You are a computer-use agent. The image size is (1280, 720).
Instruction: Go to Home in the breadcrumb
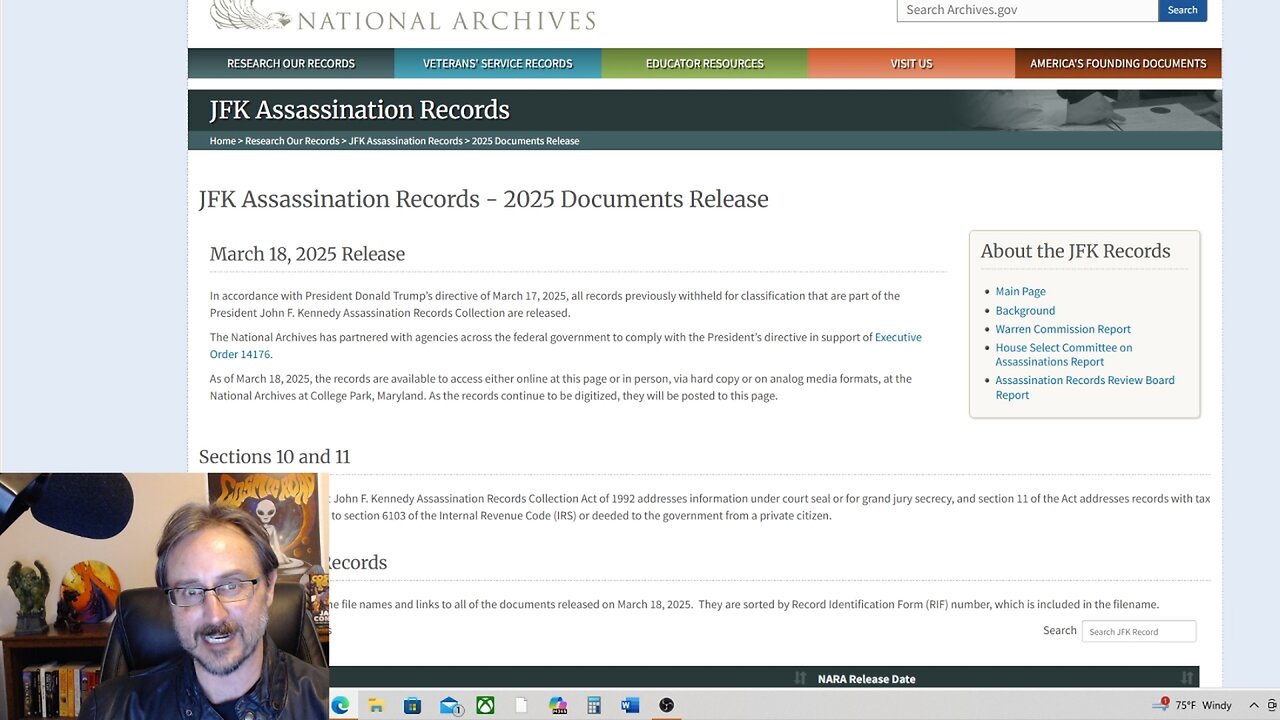(223, 141)
